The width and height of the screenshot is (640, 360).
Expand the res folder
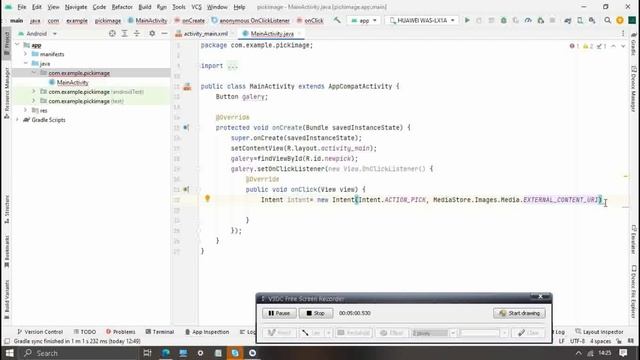click(x=26, y=111)
